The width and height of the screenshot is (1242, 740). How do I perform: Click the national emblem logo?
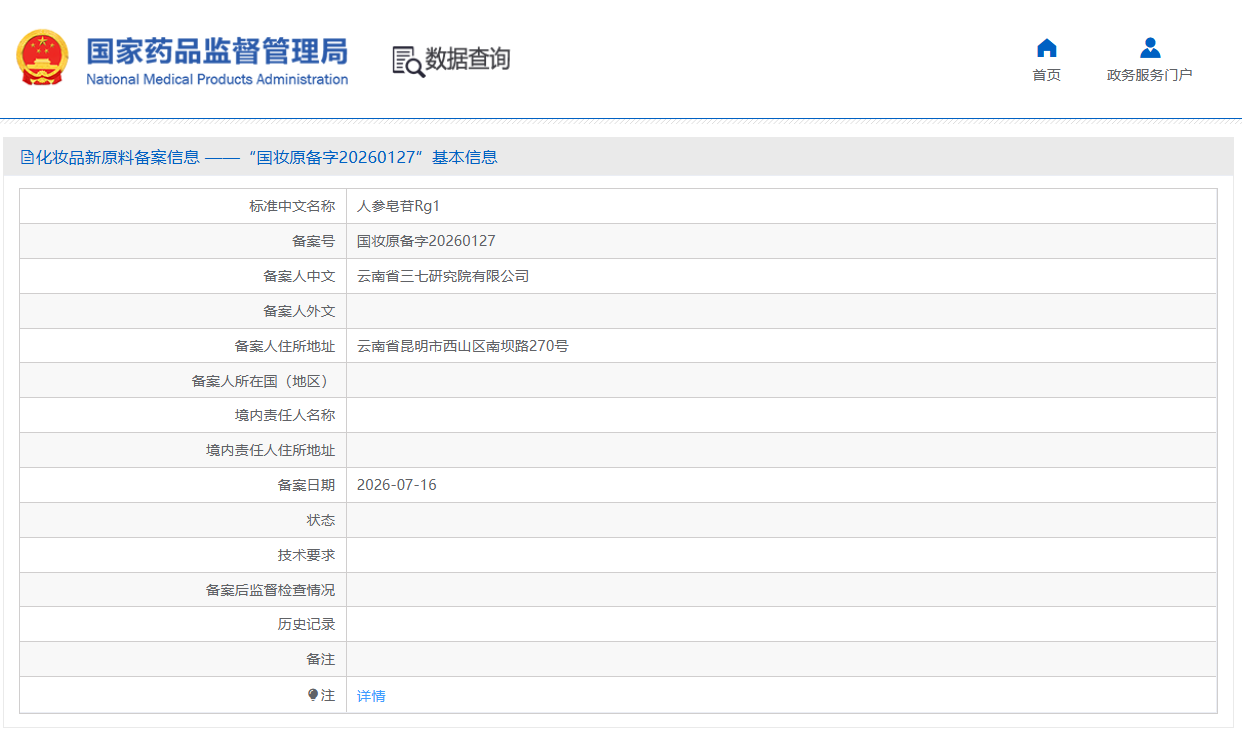pos(43,58)
